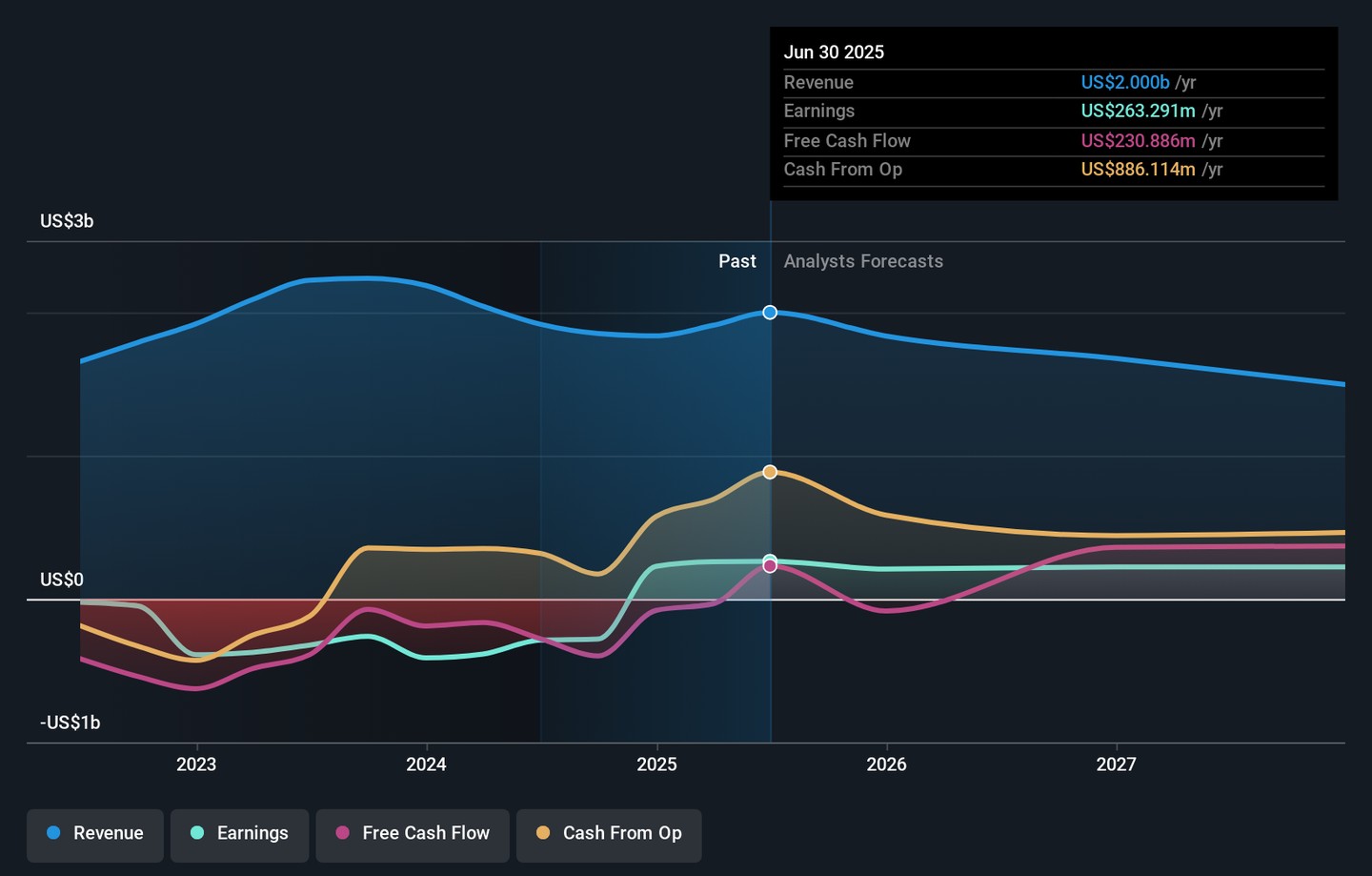The height and width of the screenshot is (876, 1372).
Task: Click the blue Revenue data point marker
Action: point(770,313)
